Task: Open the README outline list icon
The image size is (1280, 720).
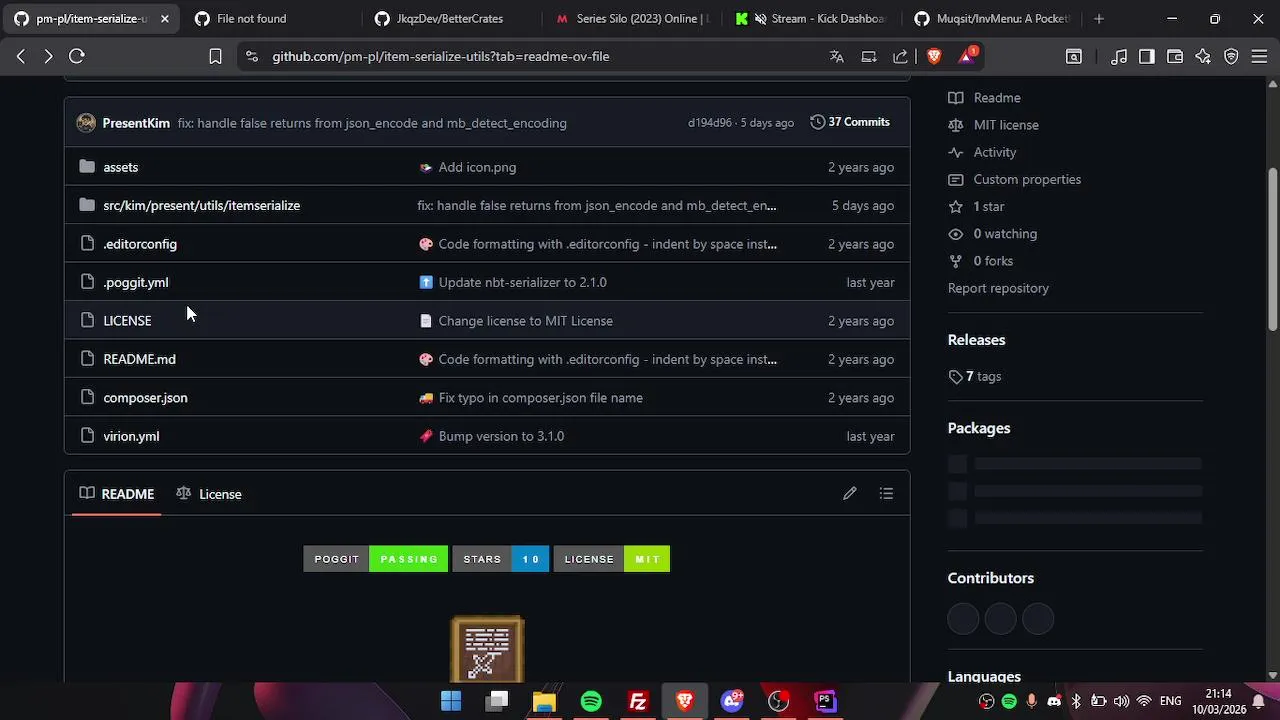Action: click(x=886, y=493)
